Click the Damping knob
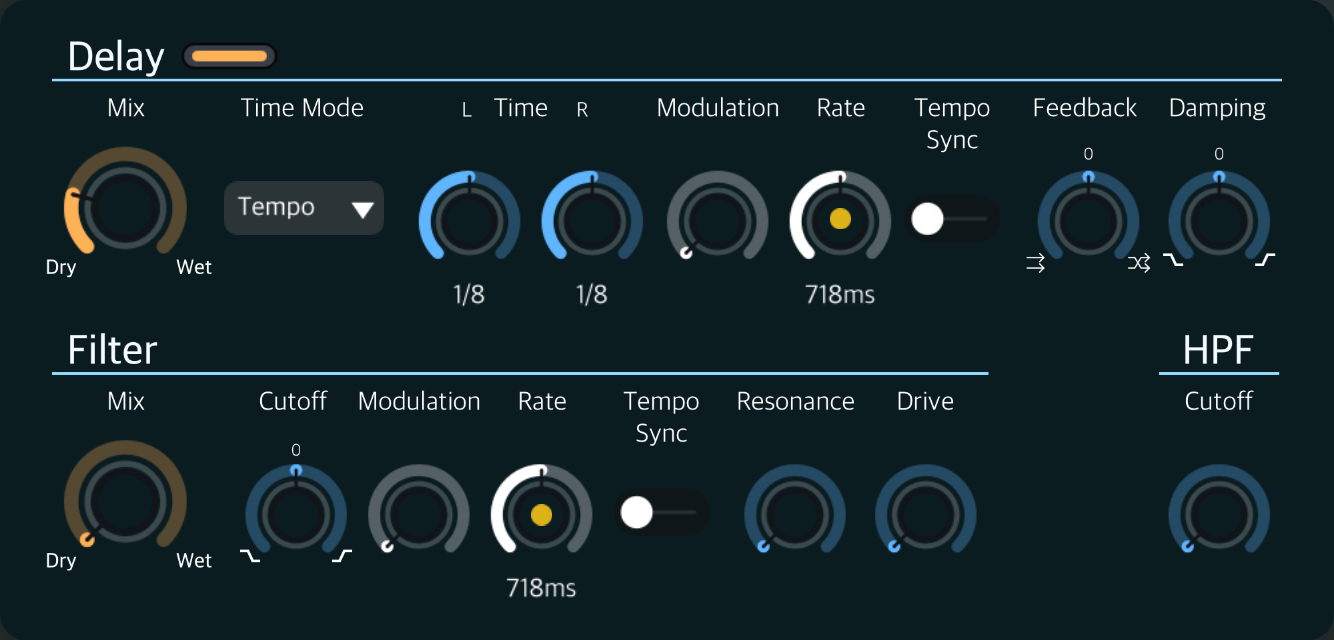 1218,220
